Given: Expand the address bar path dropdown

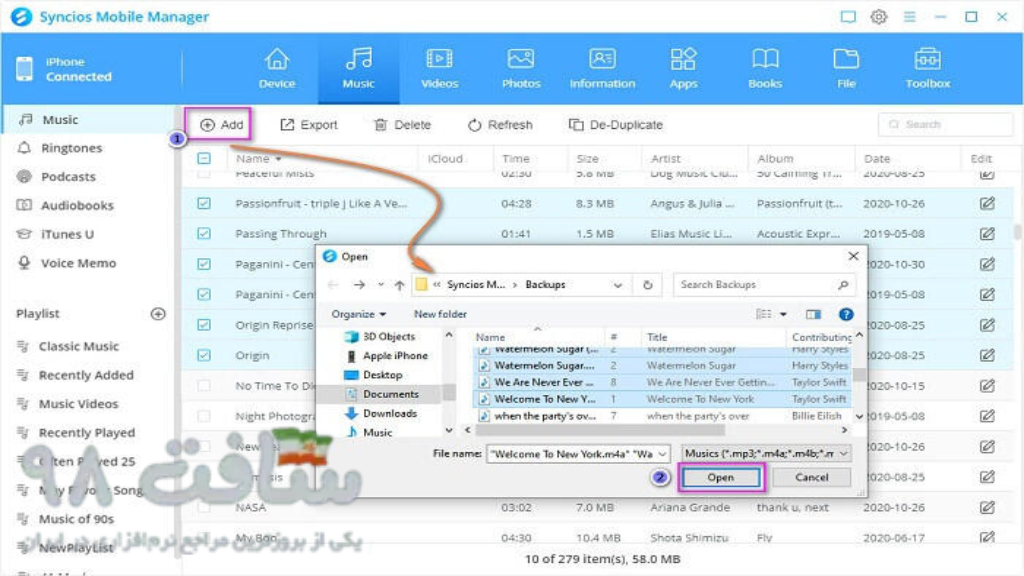Looking at the screenshot, I should [x=617, y=285].
